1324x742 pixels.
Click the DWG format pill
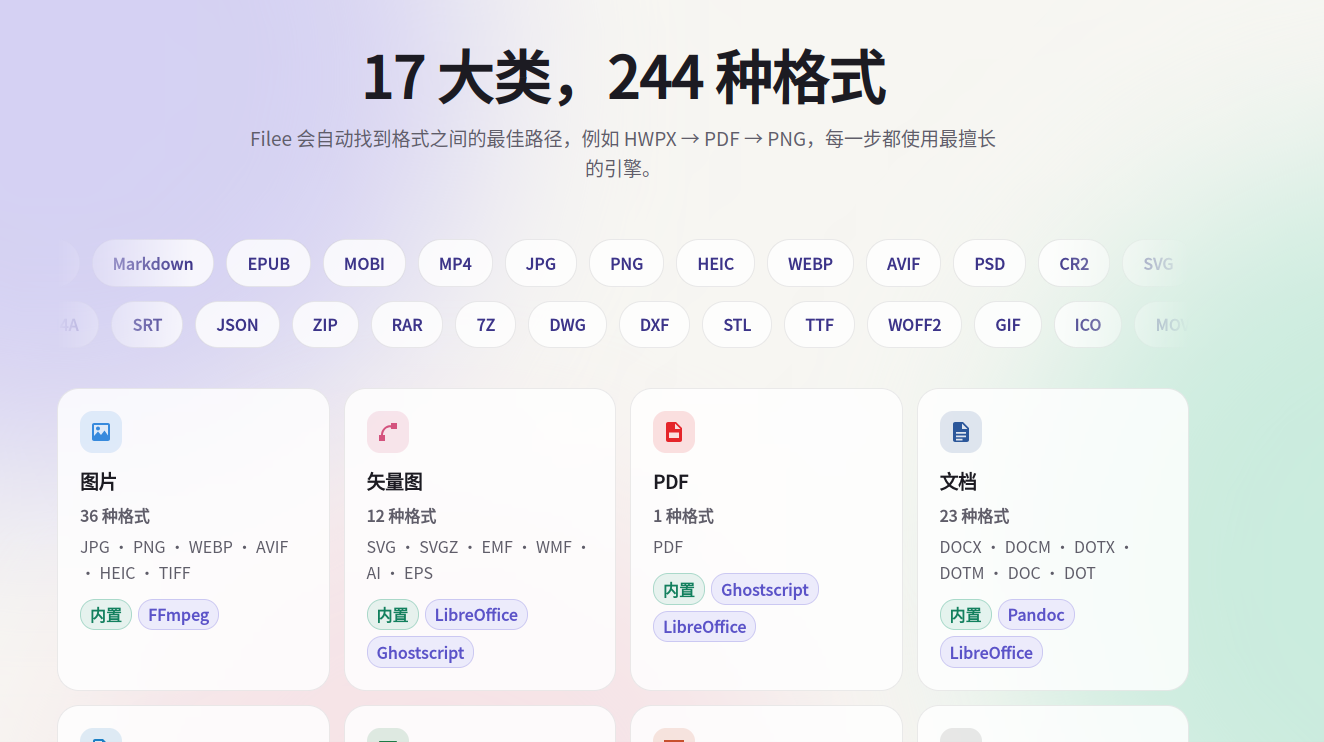click(x=568, y=325)
